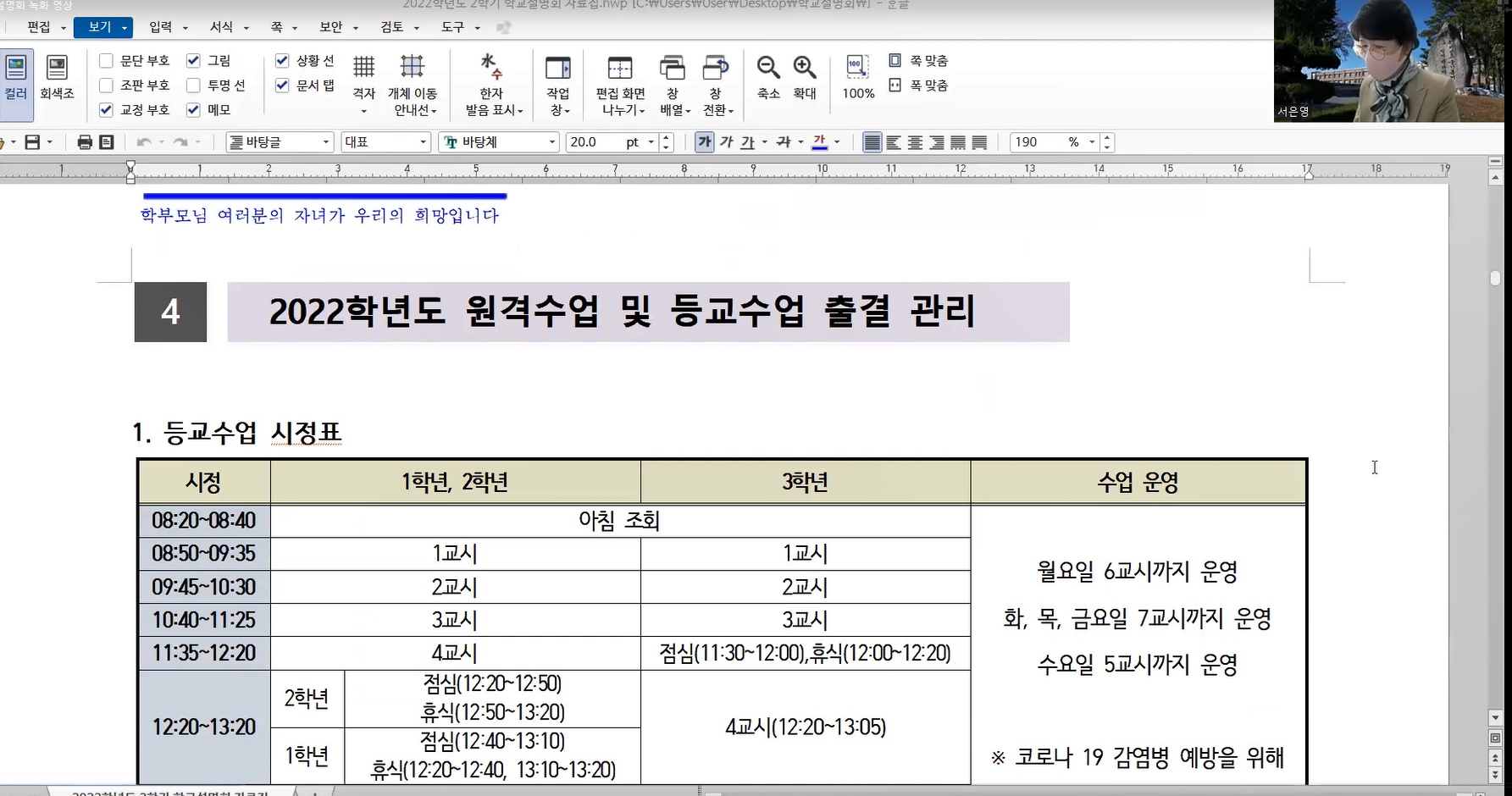Open the 서식 menu
This screenshot has height=796, width=1512.
tap(222, 27)
